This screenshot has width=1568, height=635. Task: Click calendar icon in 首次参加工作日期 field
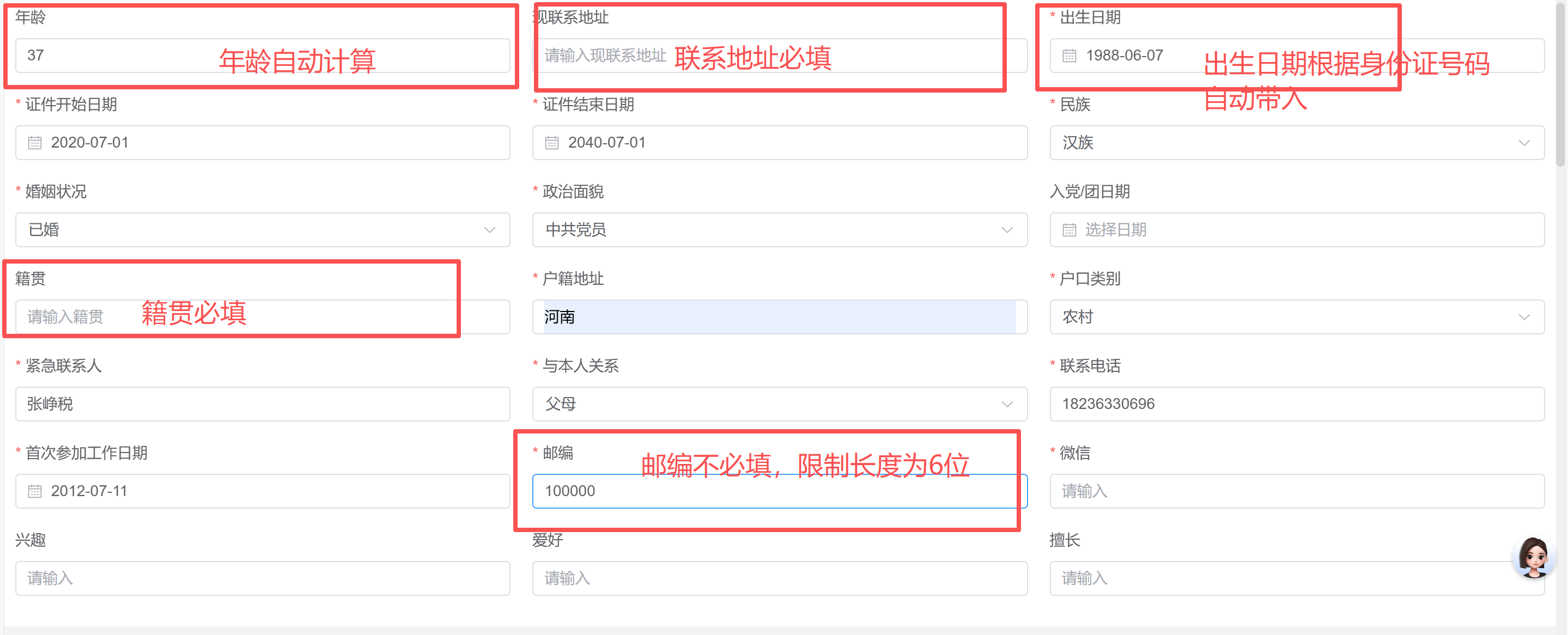(35, 491)
